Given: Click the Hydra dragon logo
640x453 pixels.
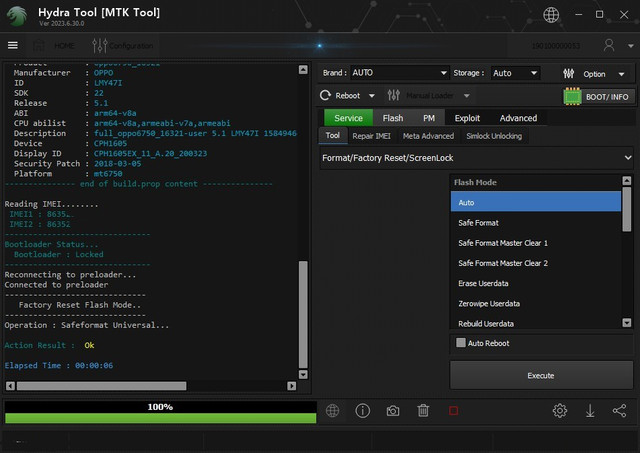Looking at the screenshot, I should [17, 16].
